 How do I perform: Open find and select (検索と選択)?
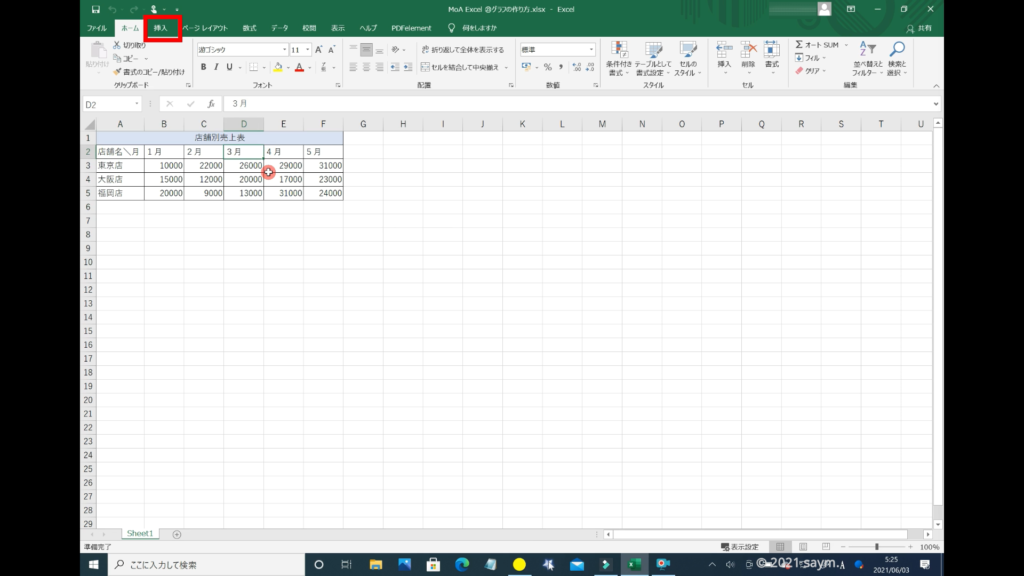(x=897, y=58)
